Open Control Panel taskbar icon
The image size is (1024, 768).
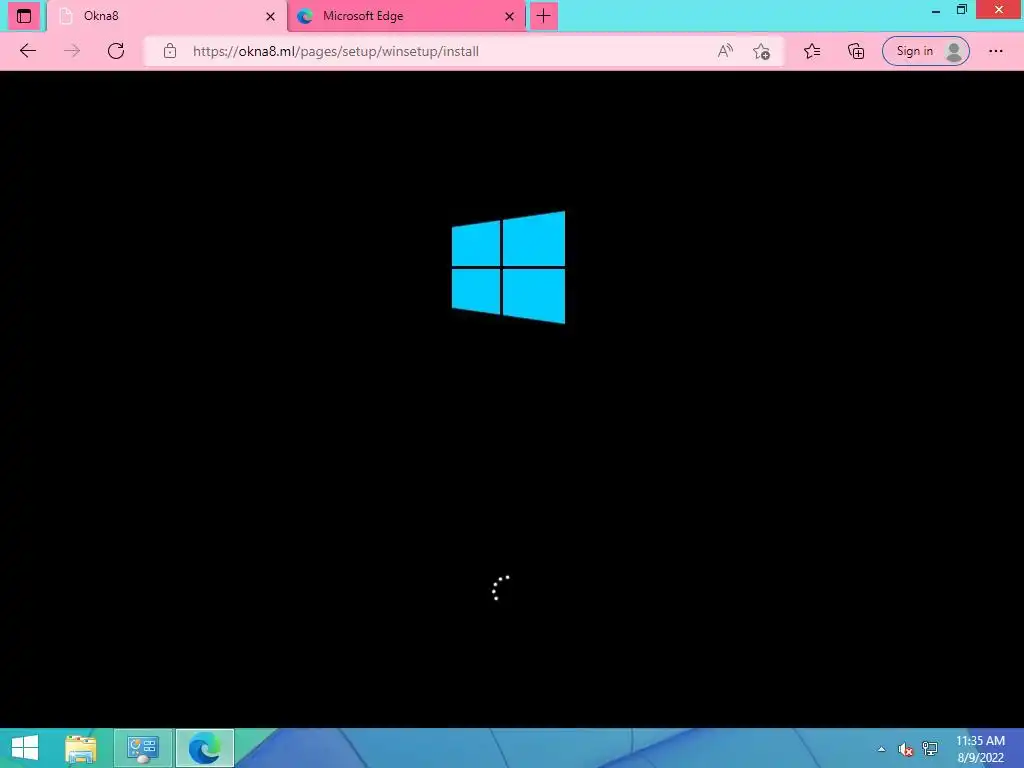click(x=143, y=748)
